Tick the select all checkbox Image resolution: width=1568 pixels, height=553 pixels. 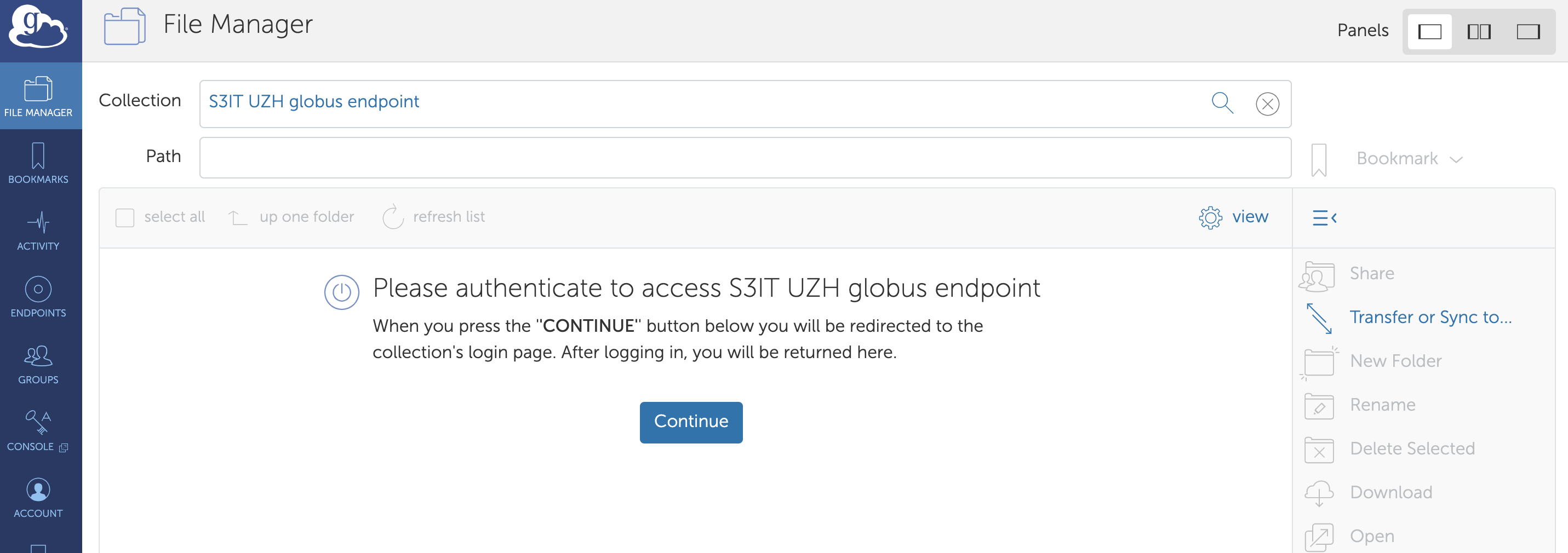125,217
